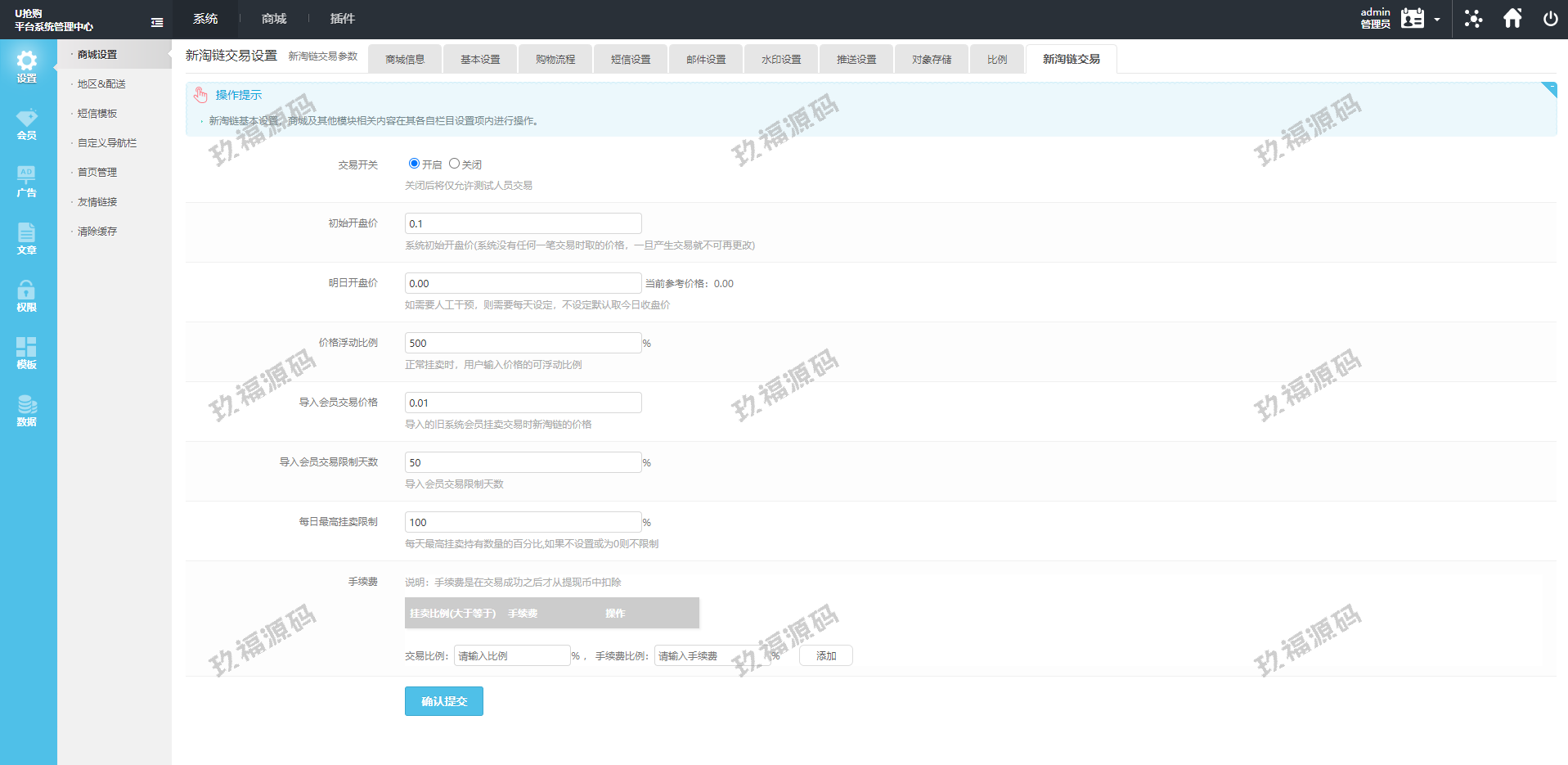
Task: Select the 开启 radio button
Action: [414, 164]
